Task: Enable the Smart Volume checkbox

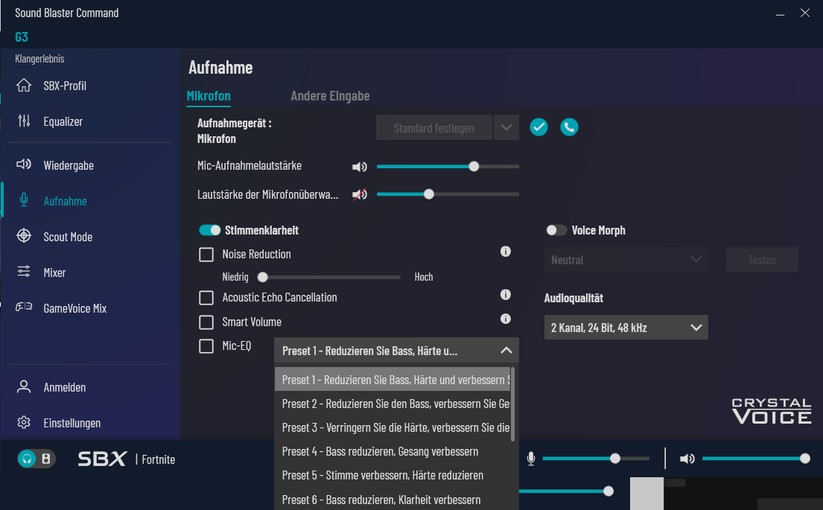Action: [x=206, y=322]
